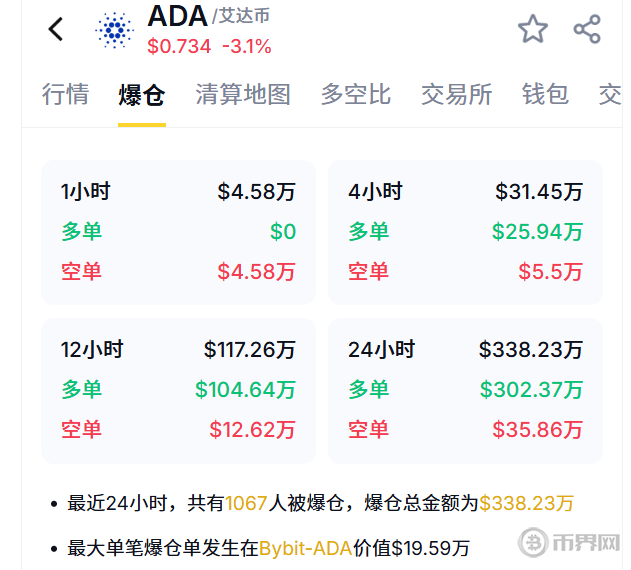The image size is (631, 570).
Task: Select the 爆仓 tab
Action: pyautogui.click(x=142, y=95)
